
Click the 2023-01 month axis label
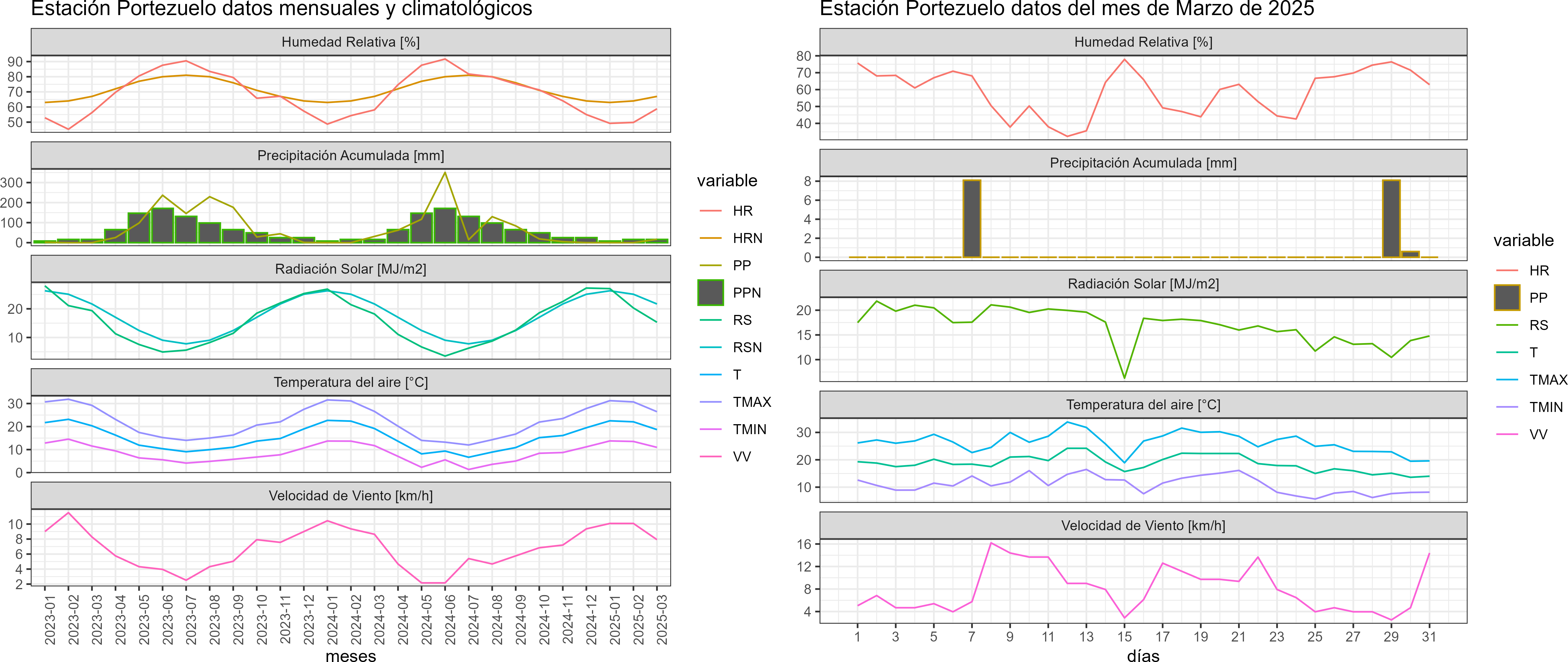click(x=50, y=619)
